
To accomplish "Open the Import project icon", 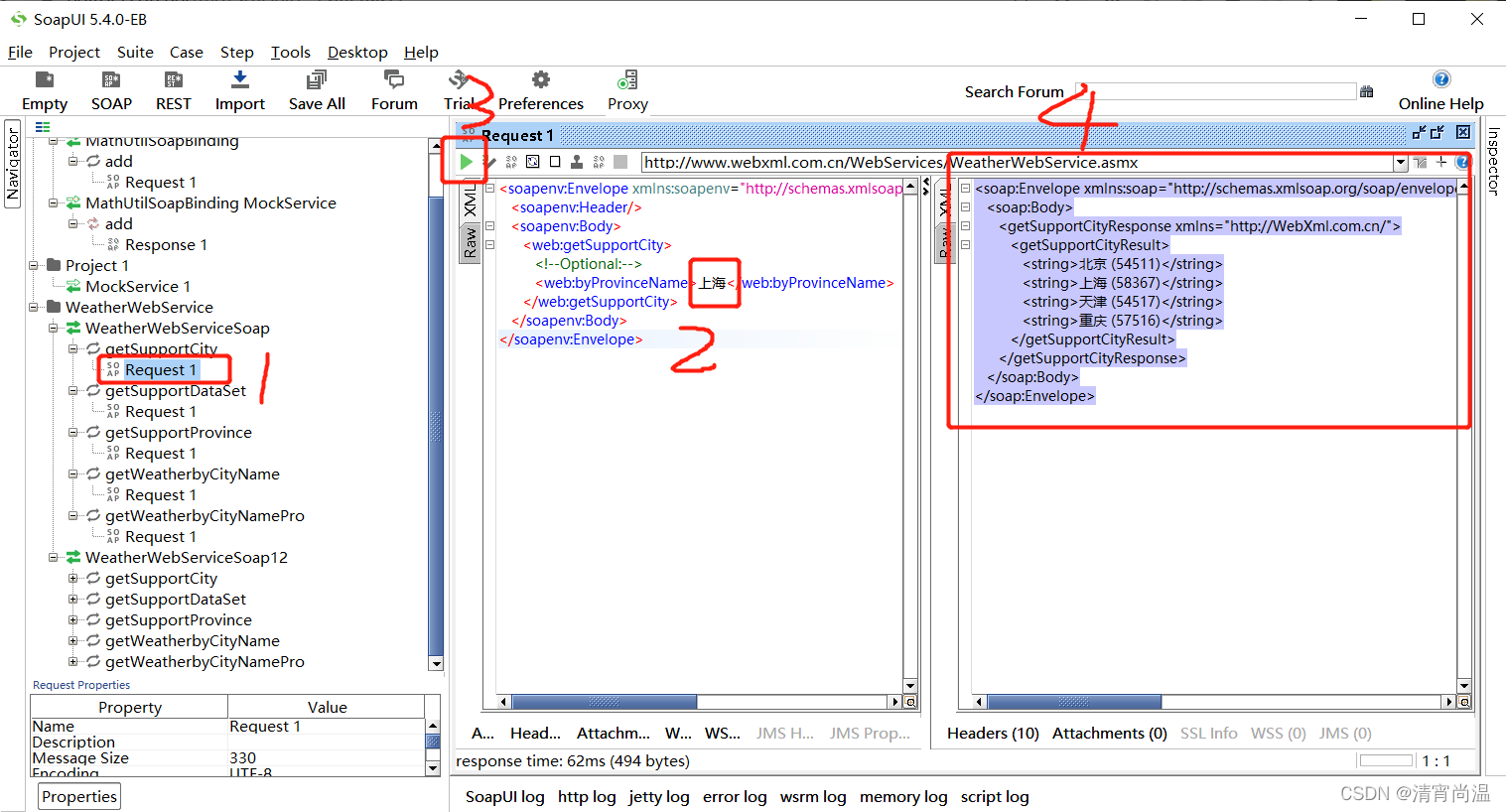I will click(x=239, y=89).
